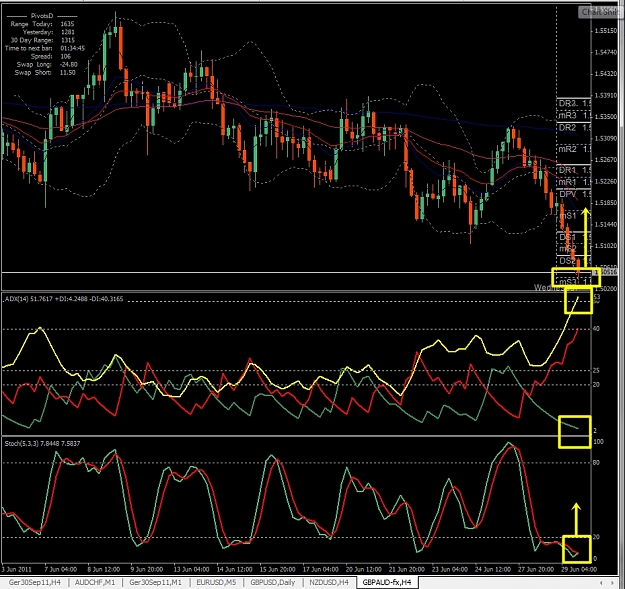
Task: Switch to the EURUSD,M5 chart tab
Action: point(216,582)
